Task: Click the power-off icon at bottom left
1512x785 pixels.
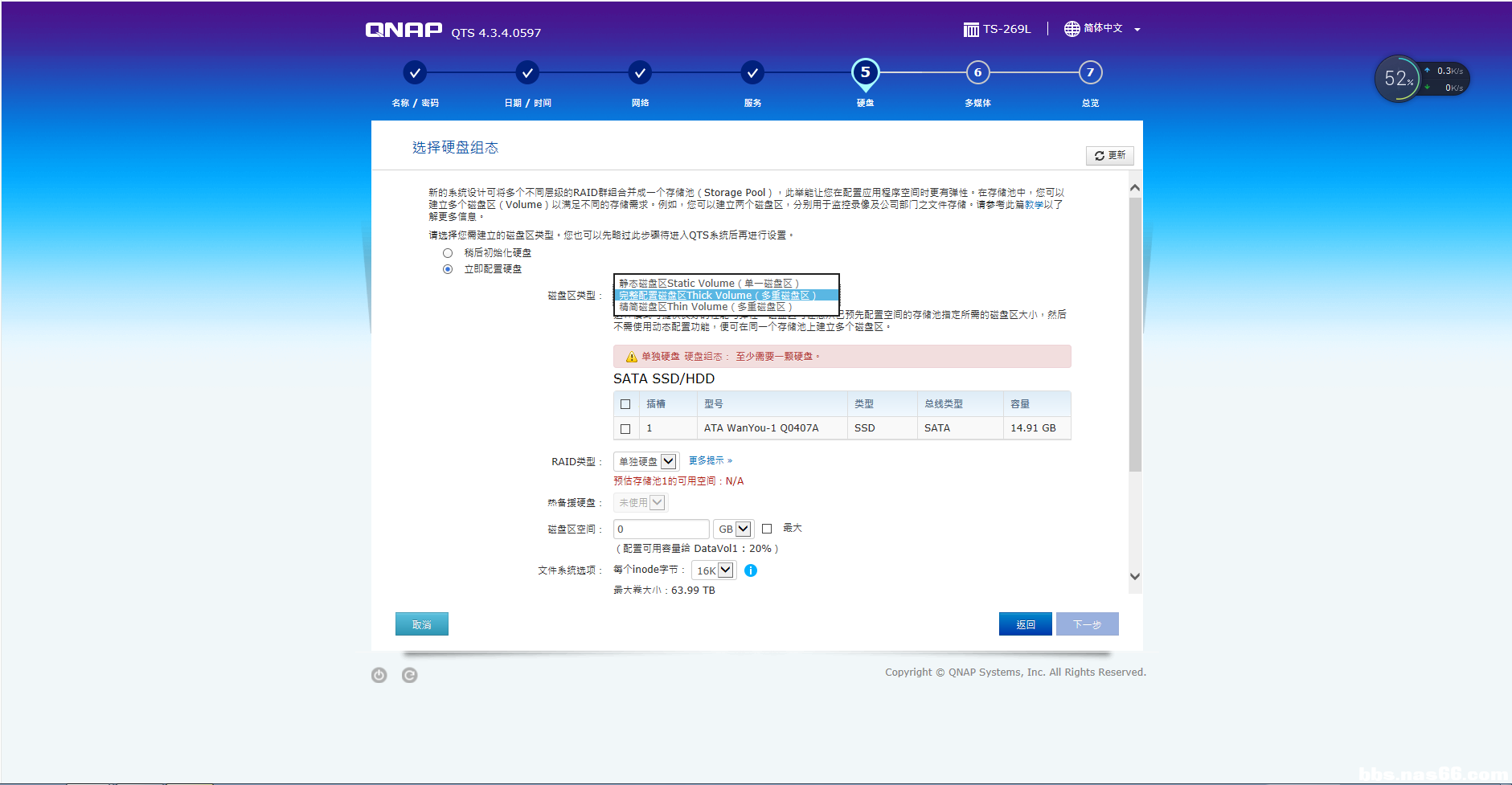Action: (379, 674)
